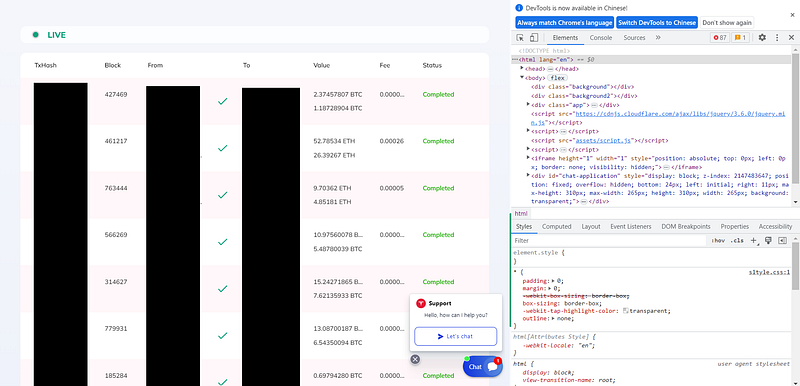Click the green checkmark in row 314627
The height and width of the screenshot is (386, 800).
click(222, 289)
